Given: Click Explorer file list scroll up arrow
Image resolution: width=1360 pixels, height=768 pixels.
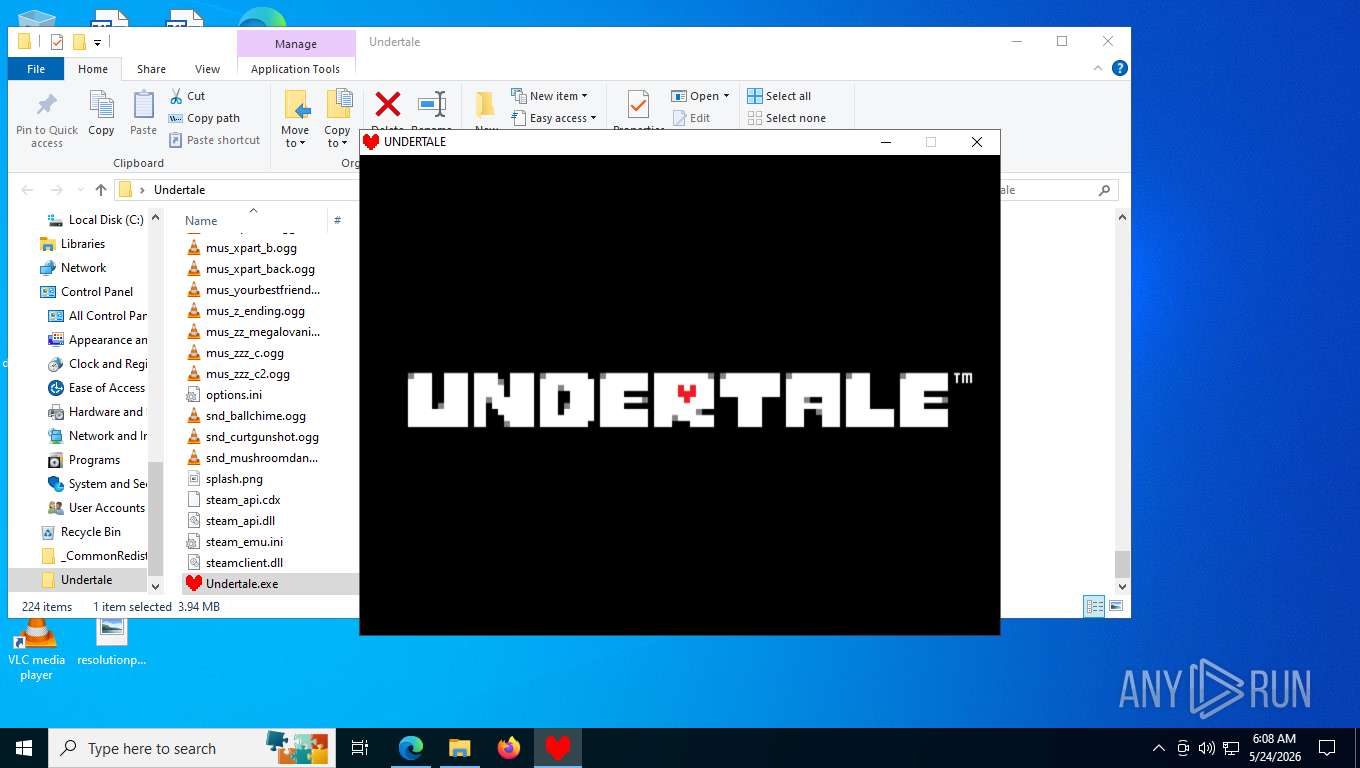Looking at the screenshot, I should click(x=1122, y=217).
